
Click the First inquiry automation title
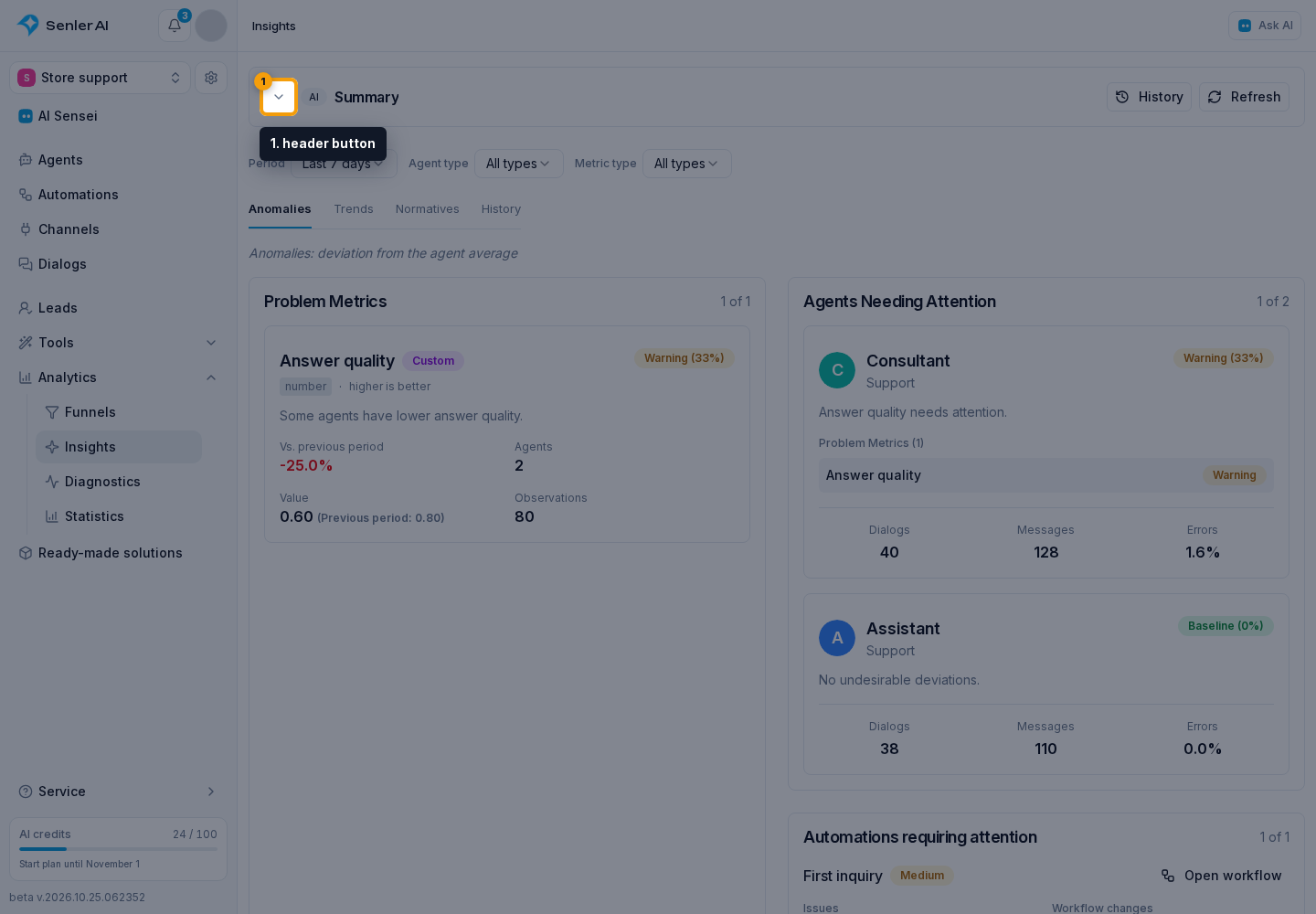click(843, 876)
